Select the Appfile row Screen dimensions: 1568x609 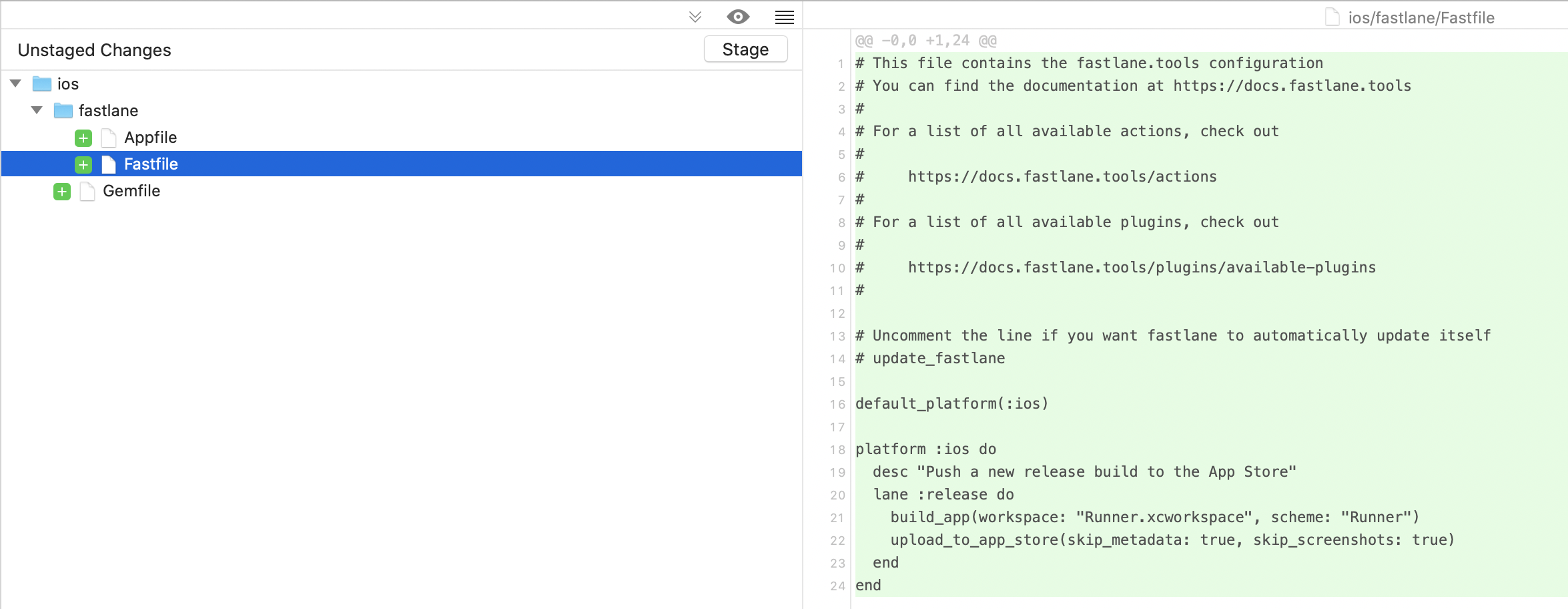click(402, 138)
